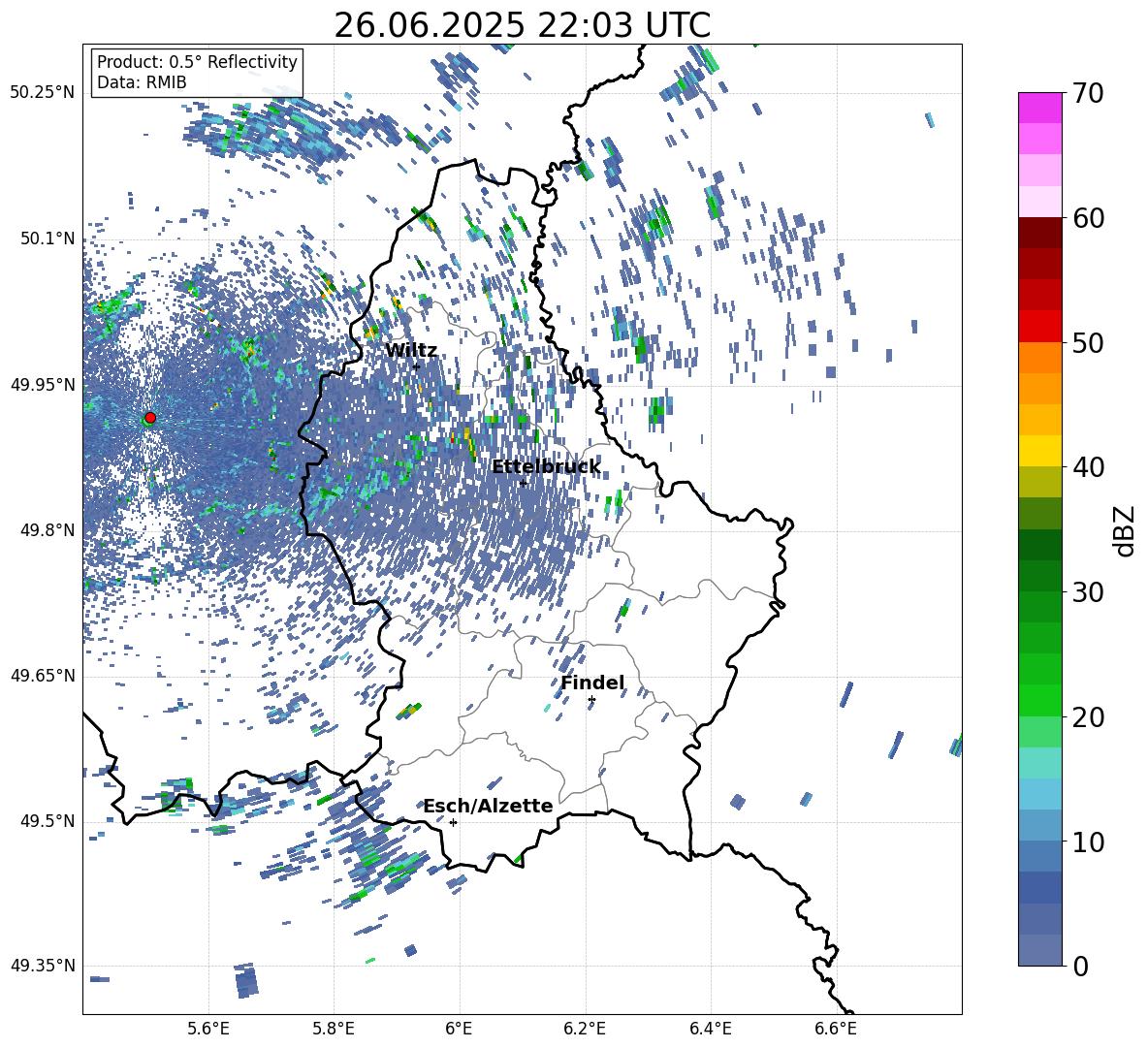1148x1048 pixels.
Task: Click the magenta top colorbar segment
Action: click(1039, 109)
